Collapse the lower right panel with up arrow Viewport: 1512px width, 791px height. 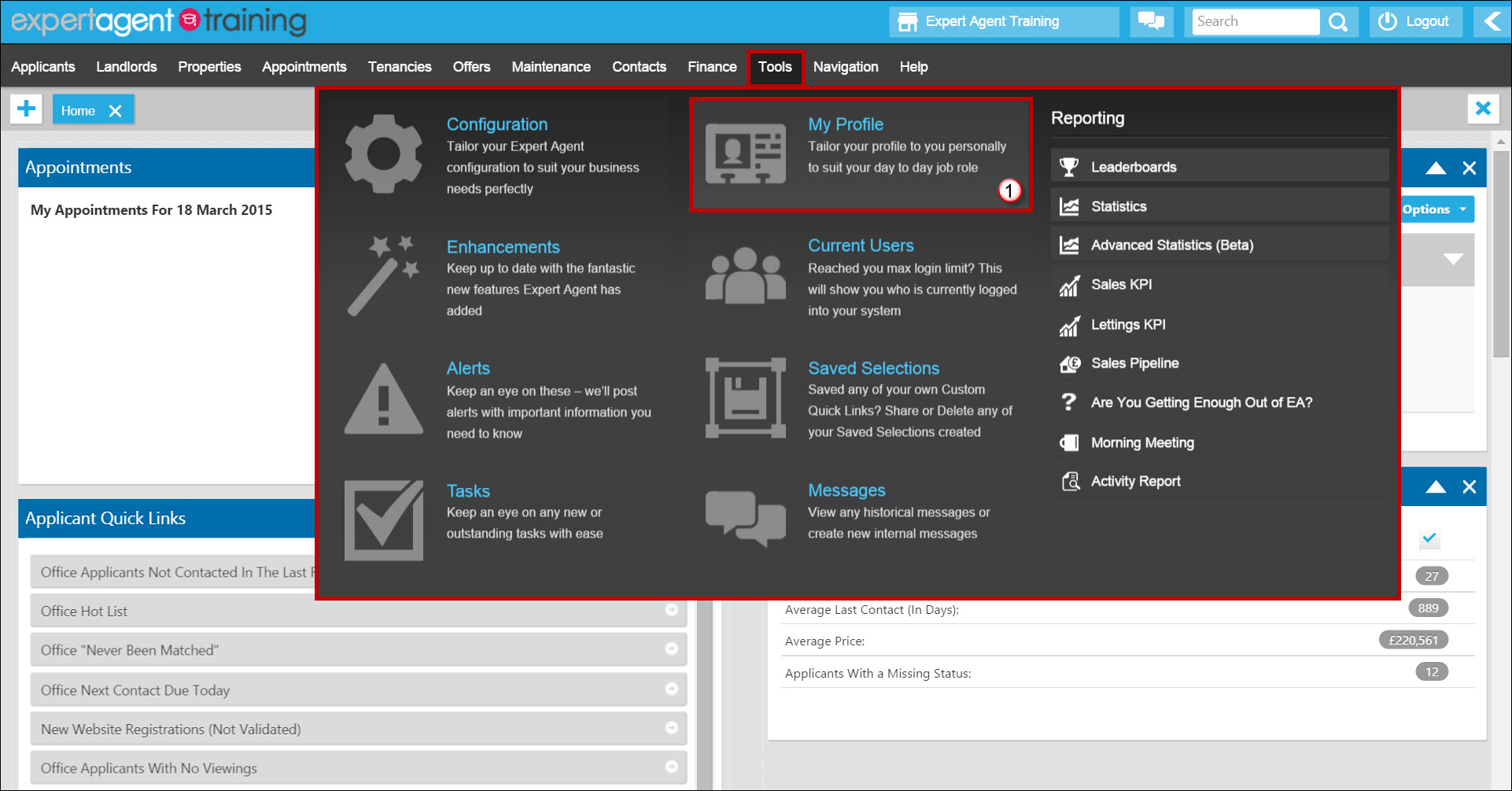click(1436, 486)
